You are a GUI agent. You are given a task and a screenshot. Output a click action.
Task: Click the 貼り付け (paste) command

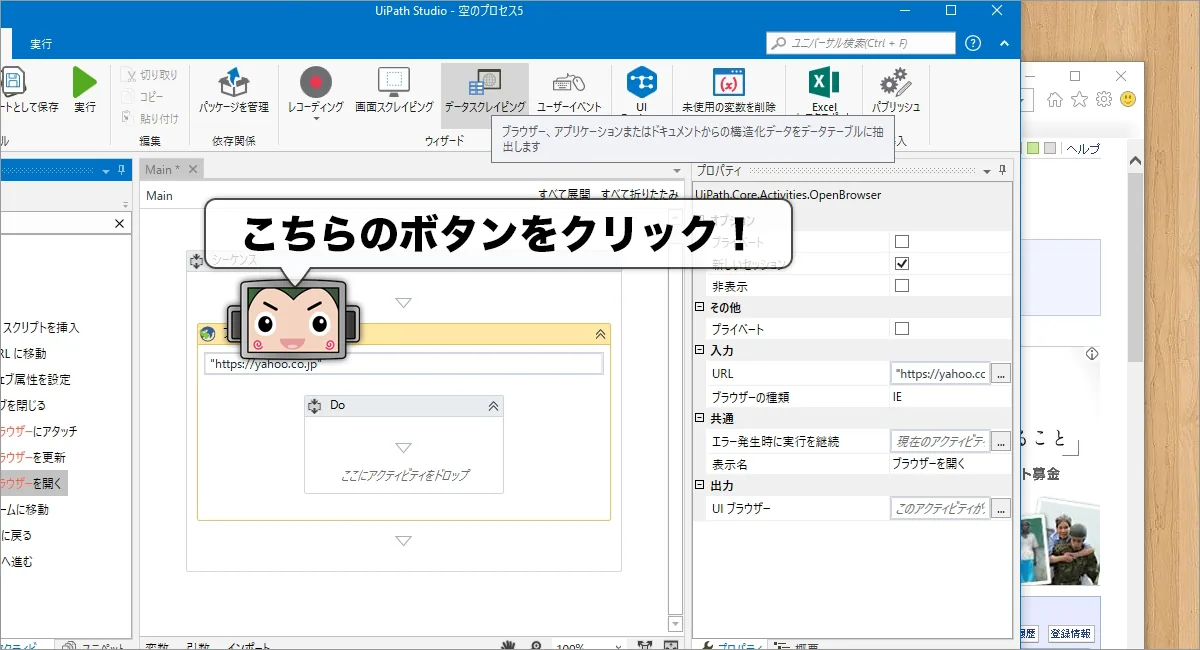coord(149,118)
